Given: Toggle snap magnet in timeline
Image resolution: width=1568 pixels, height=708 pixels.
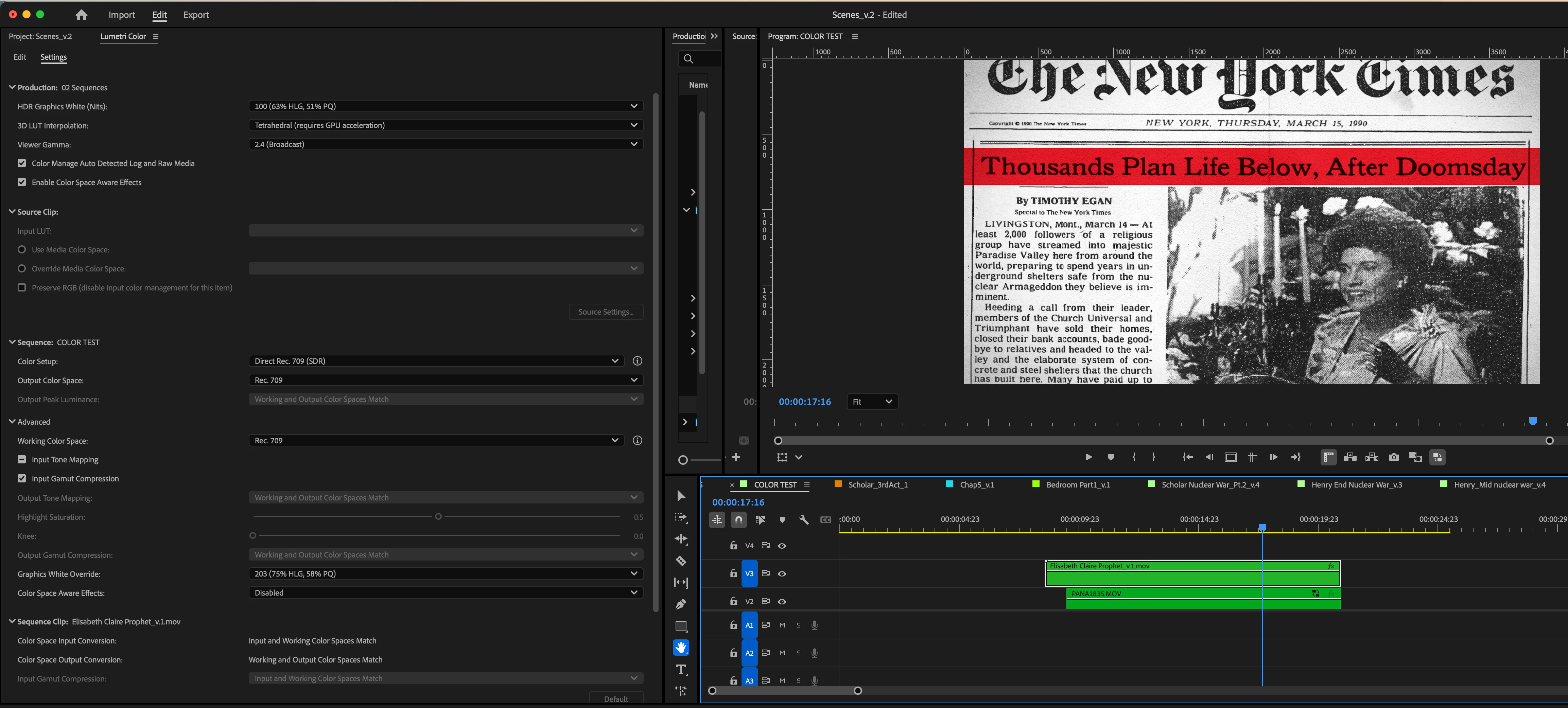Looking at the screenshot, I should 738,520.
